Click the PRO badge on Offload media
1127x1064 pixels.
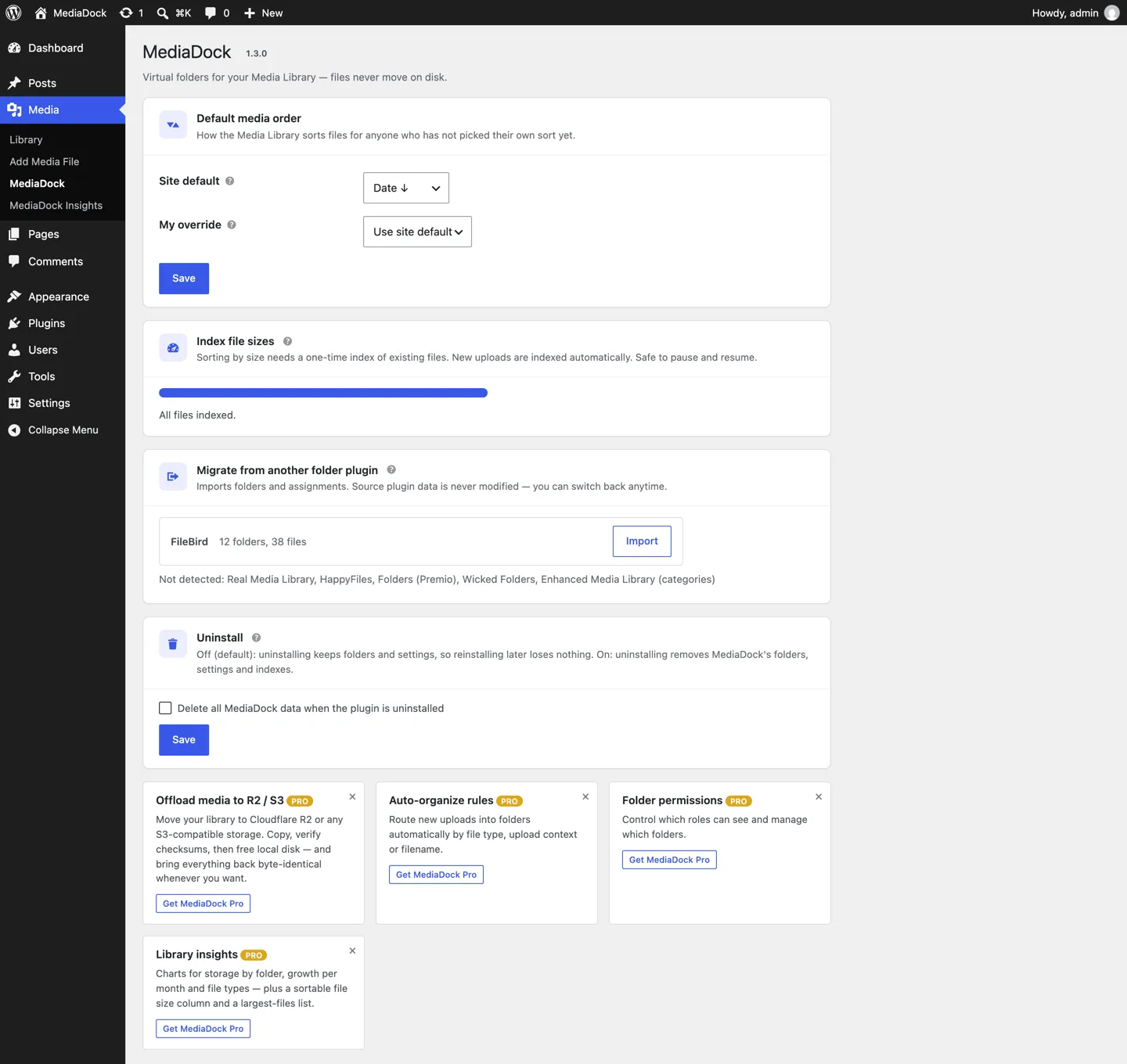pyautogui.click(x=300, y=801)
